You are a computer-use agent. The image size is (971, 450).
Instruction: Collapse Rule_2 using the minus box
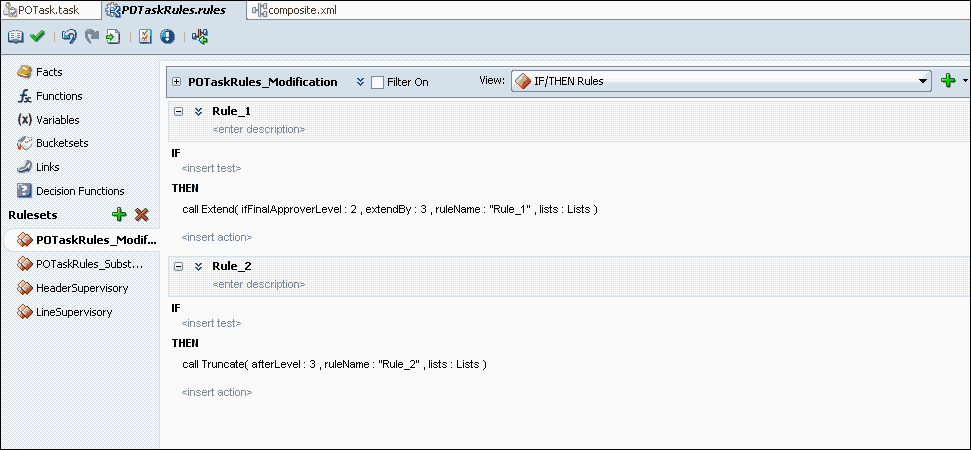179,266
